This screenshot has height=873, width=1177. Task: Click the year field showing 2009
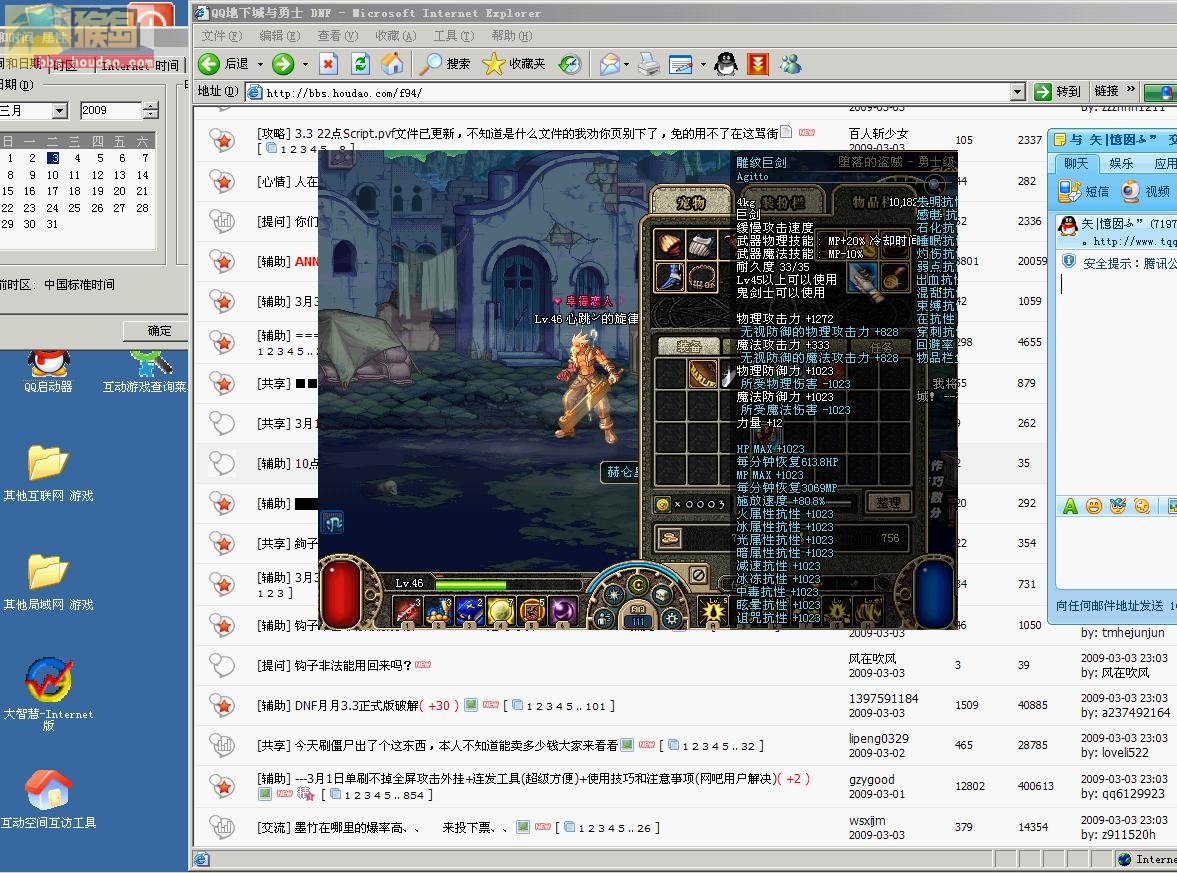pyautogui.click(x=111, y=110)
